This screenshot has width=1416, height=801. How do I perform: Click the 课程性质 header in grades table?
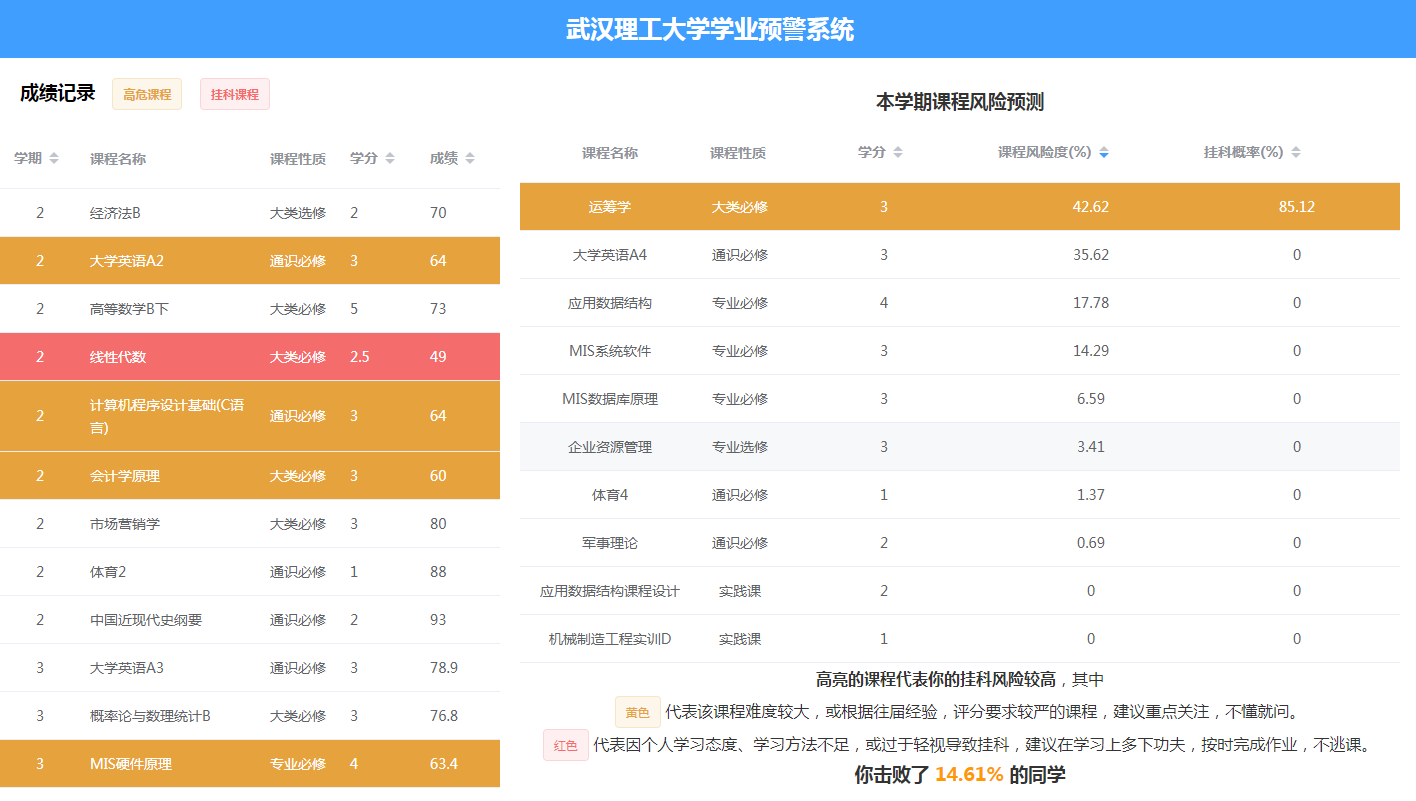point(297,159)
